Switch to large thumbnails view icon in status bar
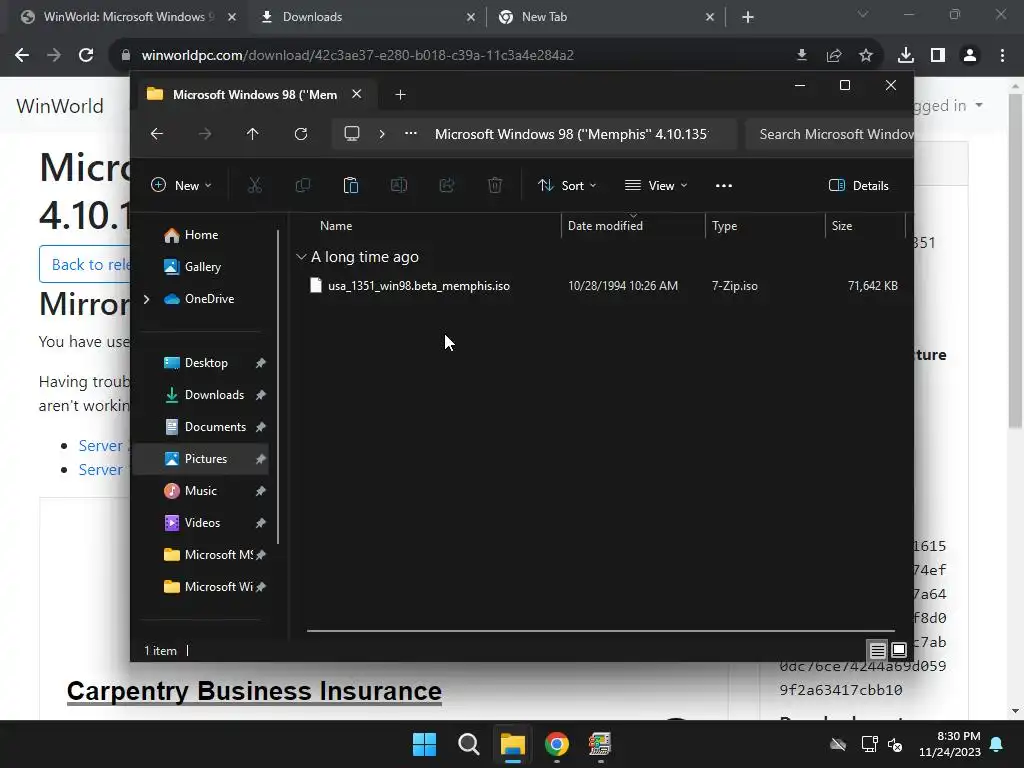This screenshot has height=768, width=1024. 899,650
